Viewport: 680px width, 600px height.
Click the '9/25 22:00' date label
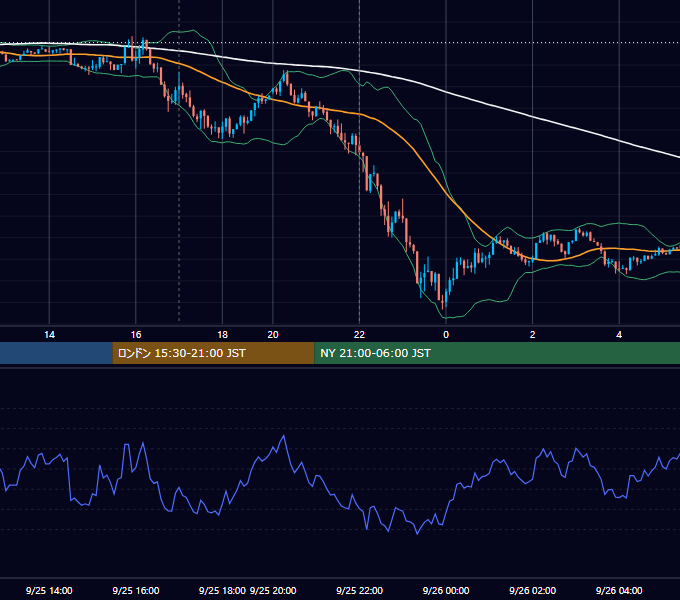point(359,590)
